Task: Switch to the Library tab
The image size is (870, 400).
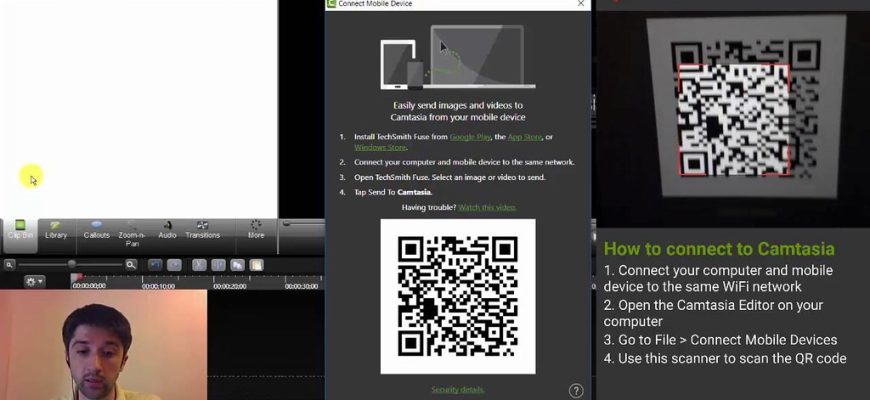Action: click(56, 229)
